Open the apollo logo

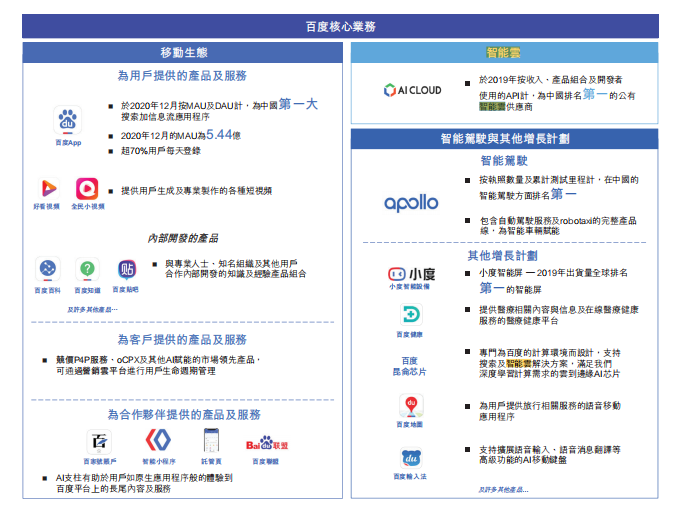click(411, 203)
